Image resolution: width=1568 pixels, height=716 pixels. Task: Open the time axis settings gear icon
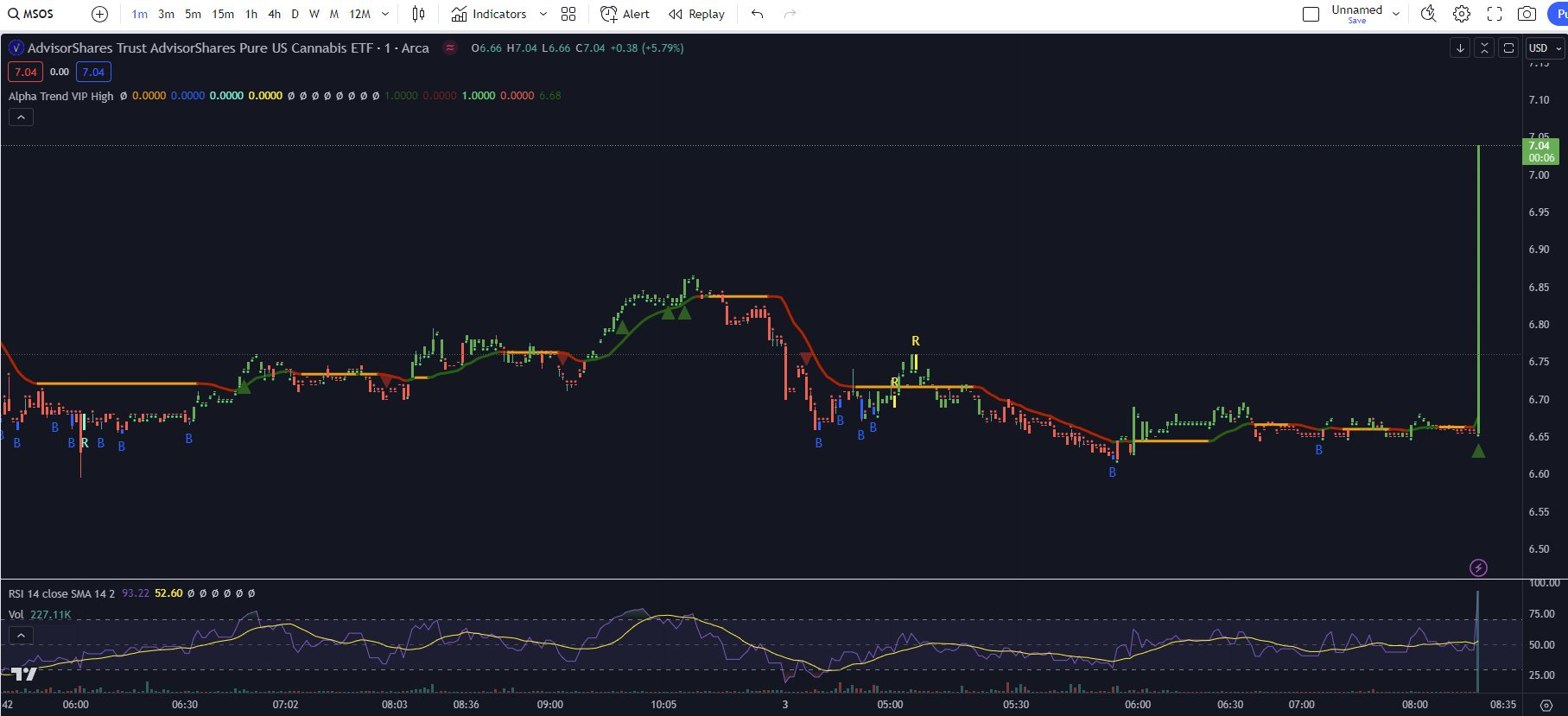click(x=1546, y=705)
